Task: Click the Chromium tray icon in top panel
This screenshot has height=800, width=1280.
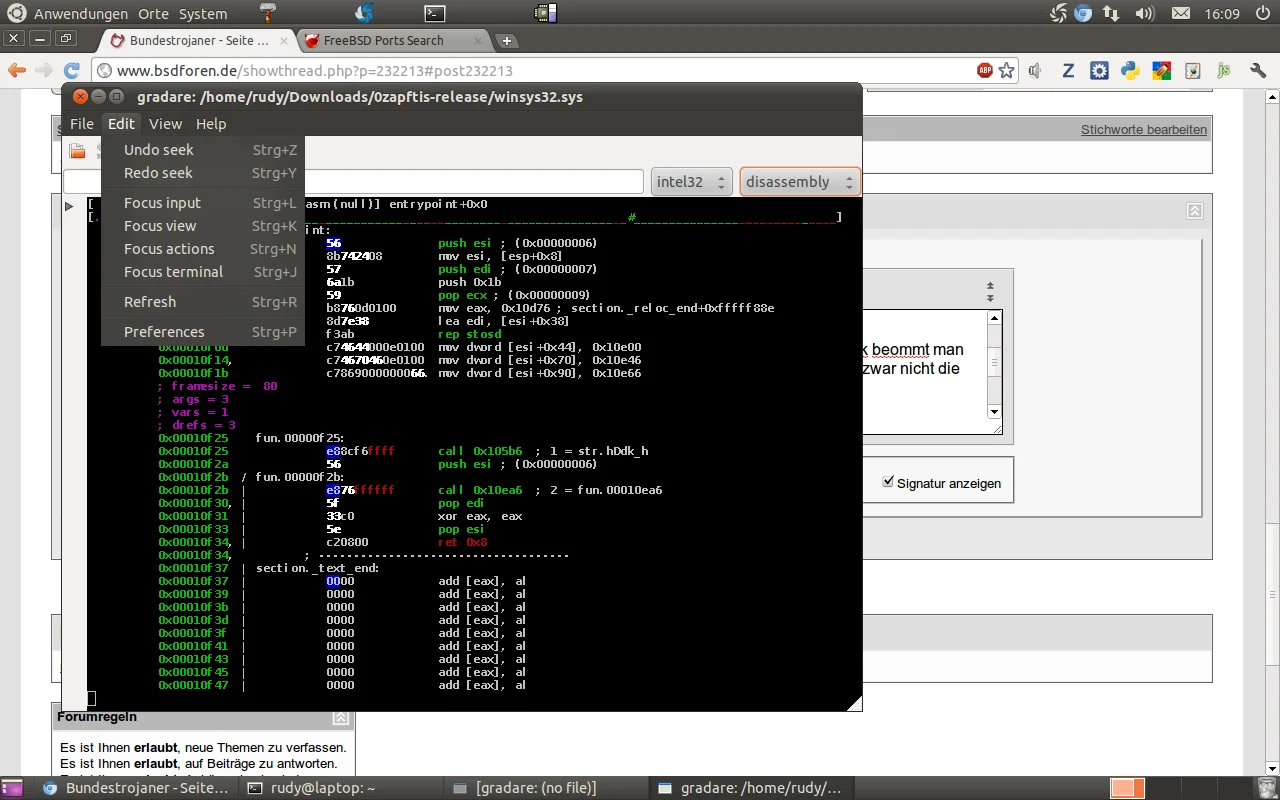Action: pyautogui.click(x=1083, y=13)
